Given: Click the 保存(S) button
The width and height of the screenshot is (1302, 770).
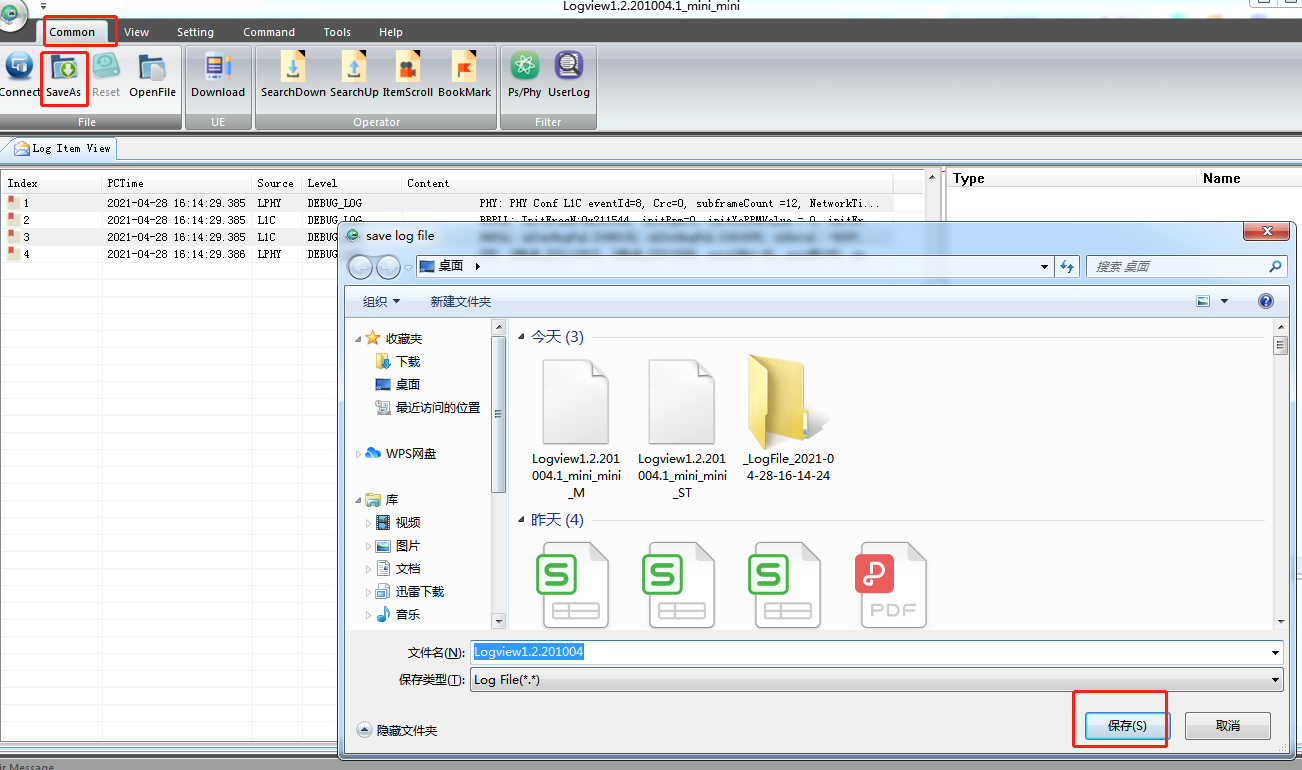Looking at the screenshot, I should 1126,725.
